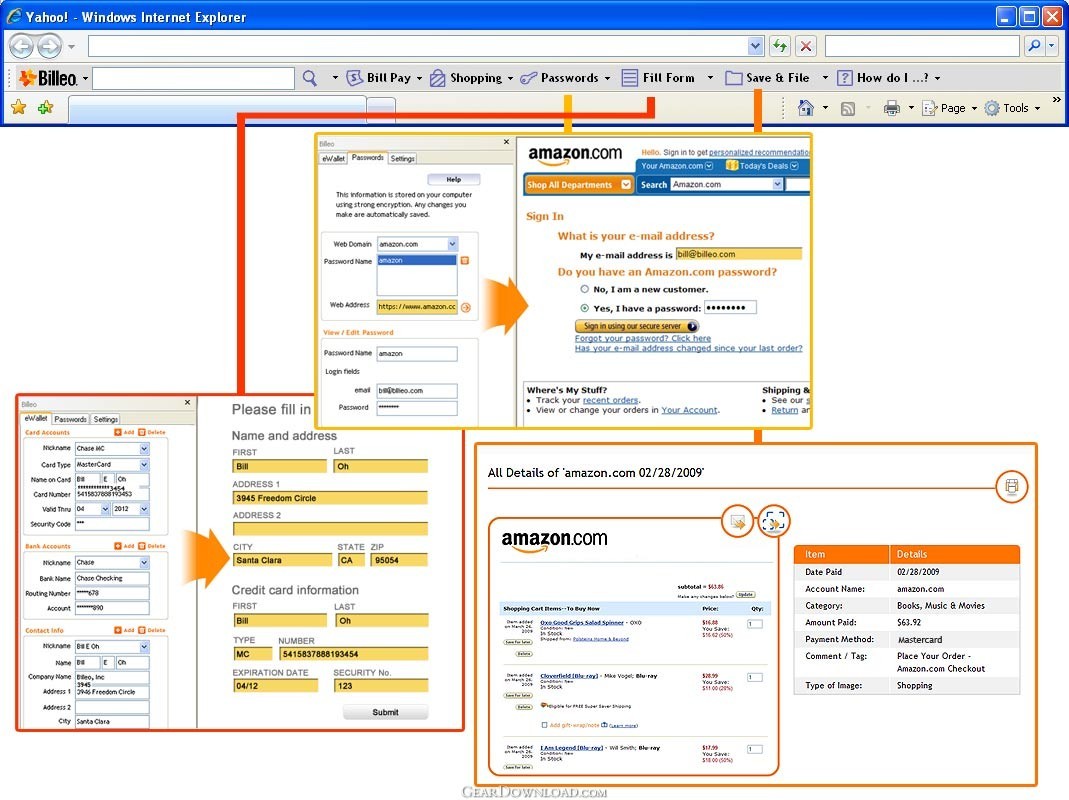Viewport: 1069px width, 800px height.
Task: Click Delete next to Card Accounts heading
Action: (x=152, y=432)
